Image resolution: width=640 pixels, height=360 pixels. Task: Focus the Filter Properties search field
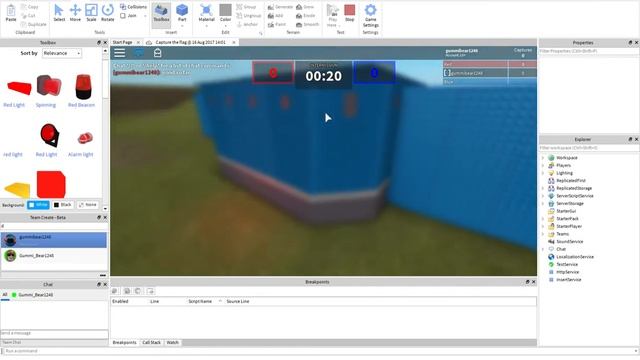tap(588, 51)
